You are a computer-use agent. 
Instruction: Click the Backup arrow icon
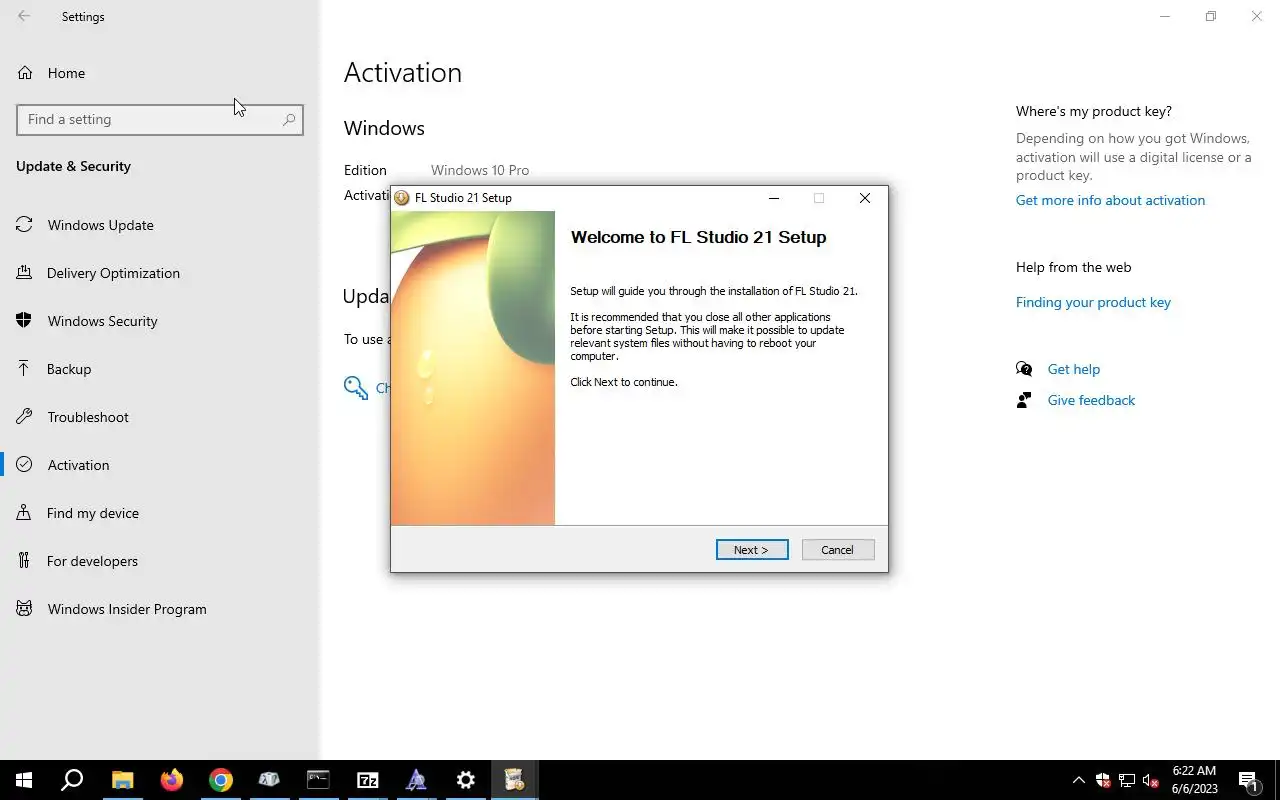click(24, 369)
